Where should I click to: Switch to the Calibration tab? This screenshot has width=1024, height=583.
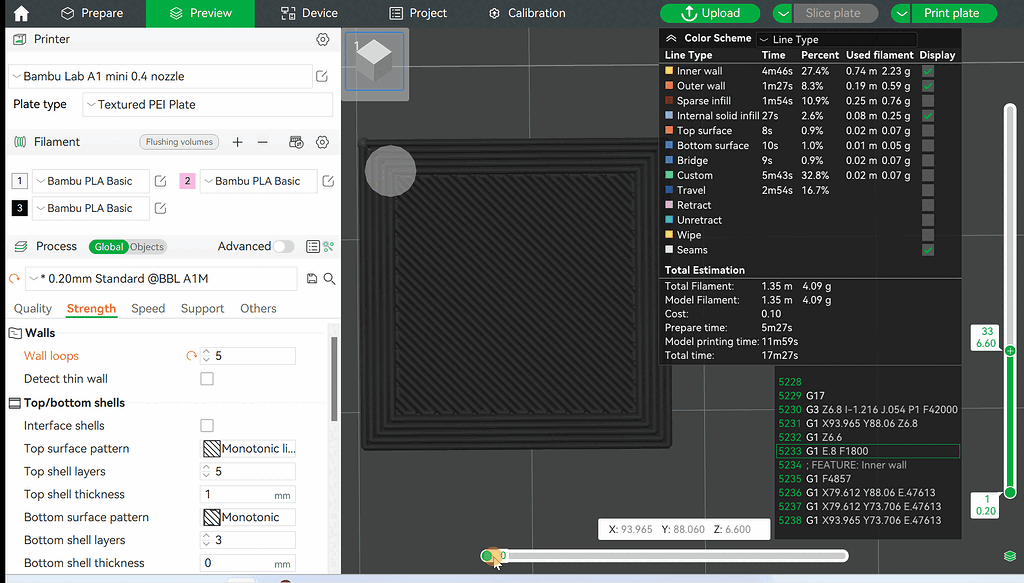coord(527,13)
